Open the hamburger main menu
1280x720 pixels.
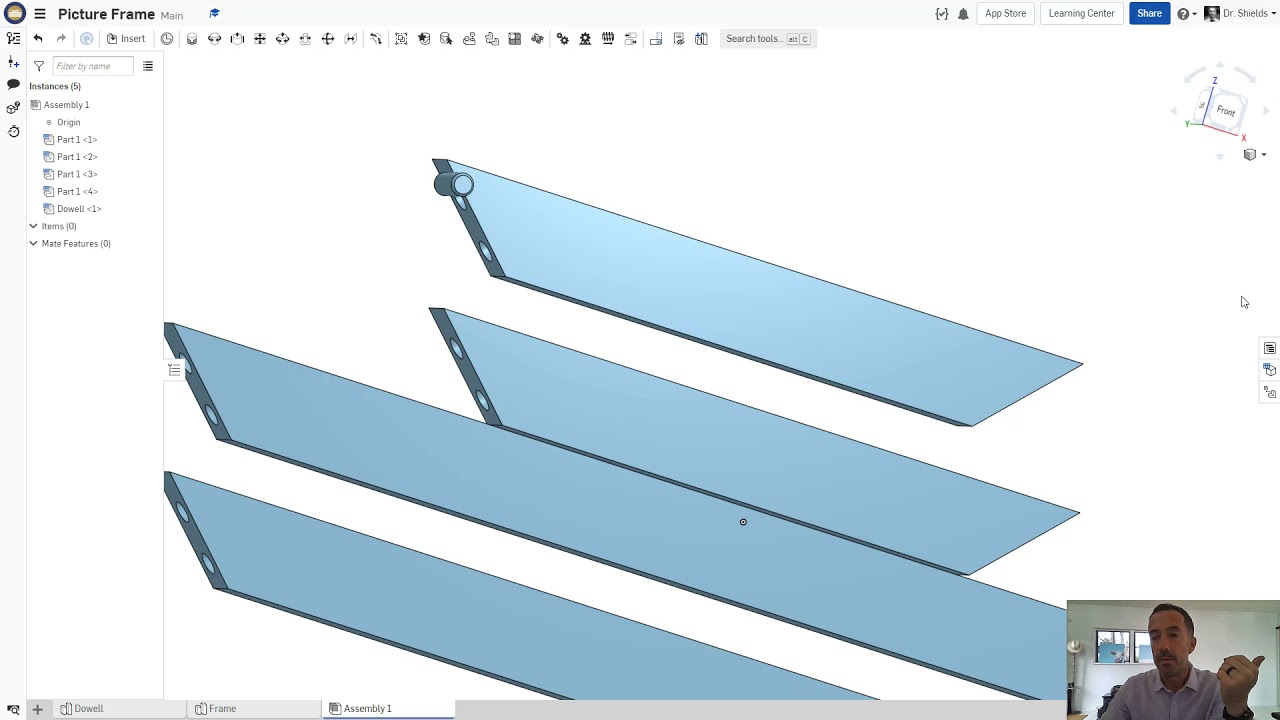click(x=40, y=14)
